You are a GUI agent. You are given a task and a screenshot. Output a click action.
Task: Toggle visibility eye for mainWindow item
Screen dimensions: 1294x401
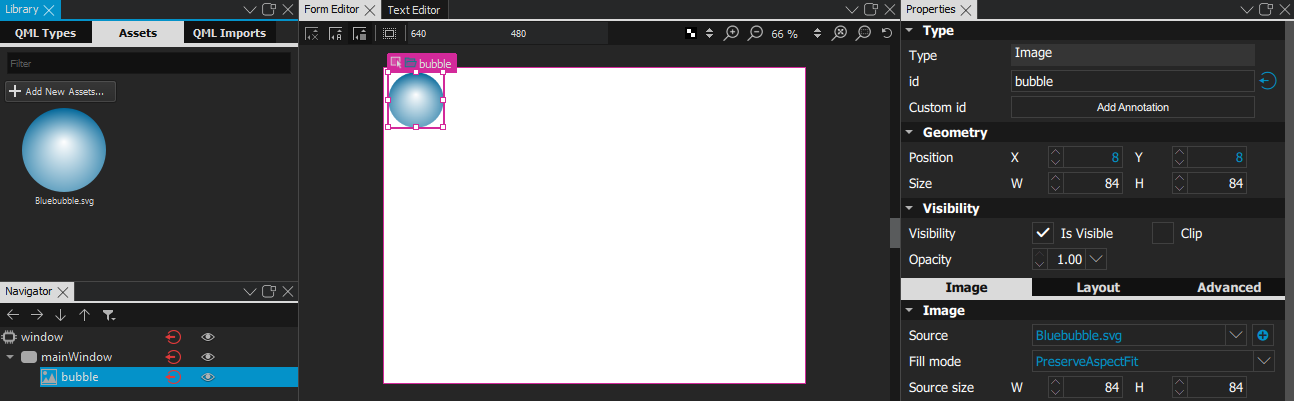tap(208, 357)
